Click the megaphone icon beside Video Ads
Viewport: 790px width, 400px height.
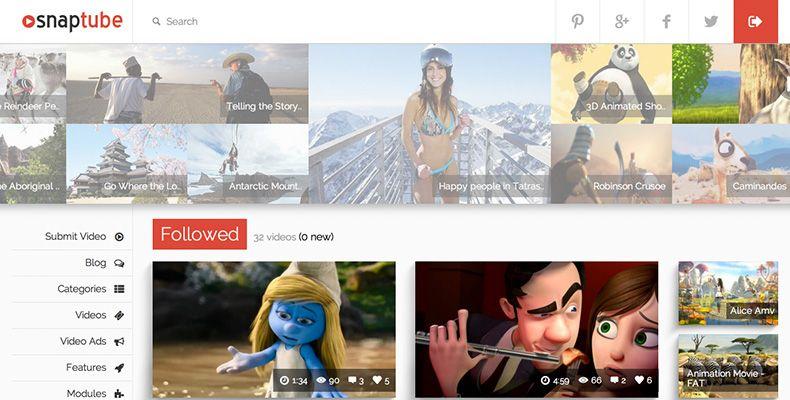point(119,342)
